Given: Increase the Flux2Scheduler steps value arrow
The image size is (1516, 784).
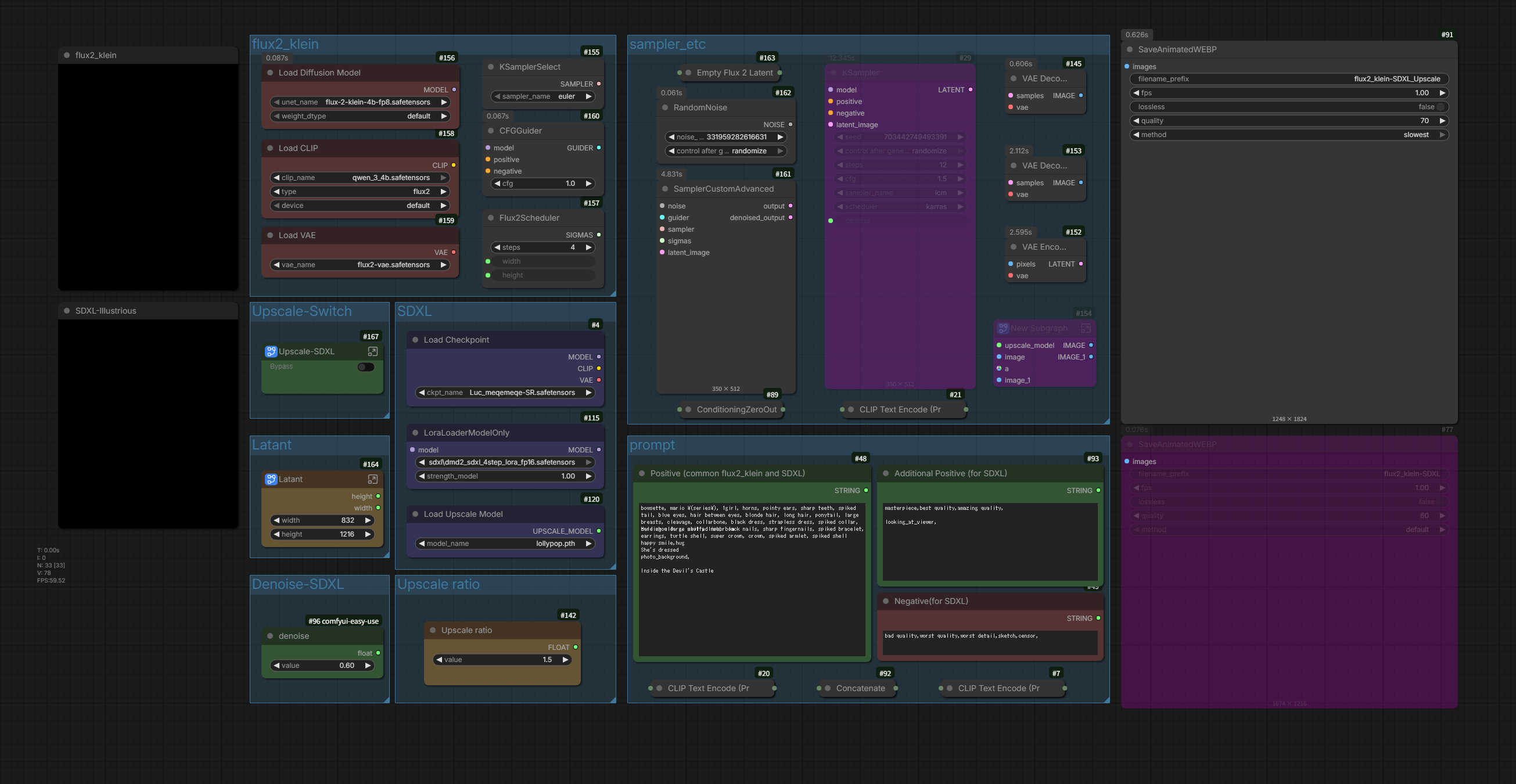Looking at the screenshot, I should [x=588, y=248].
